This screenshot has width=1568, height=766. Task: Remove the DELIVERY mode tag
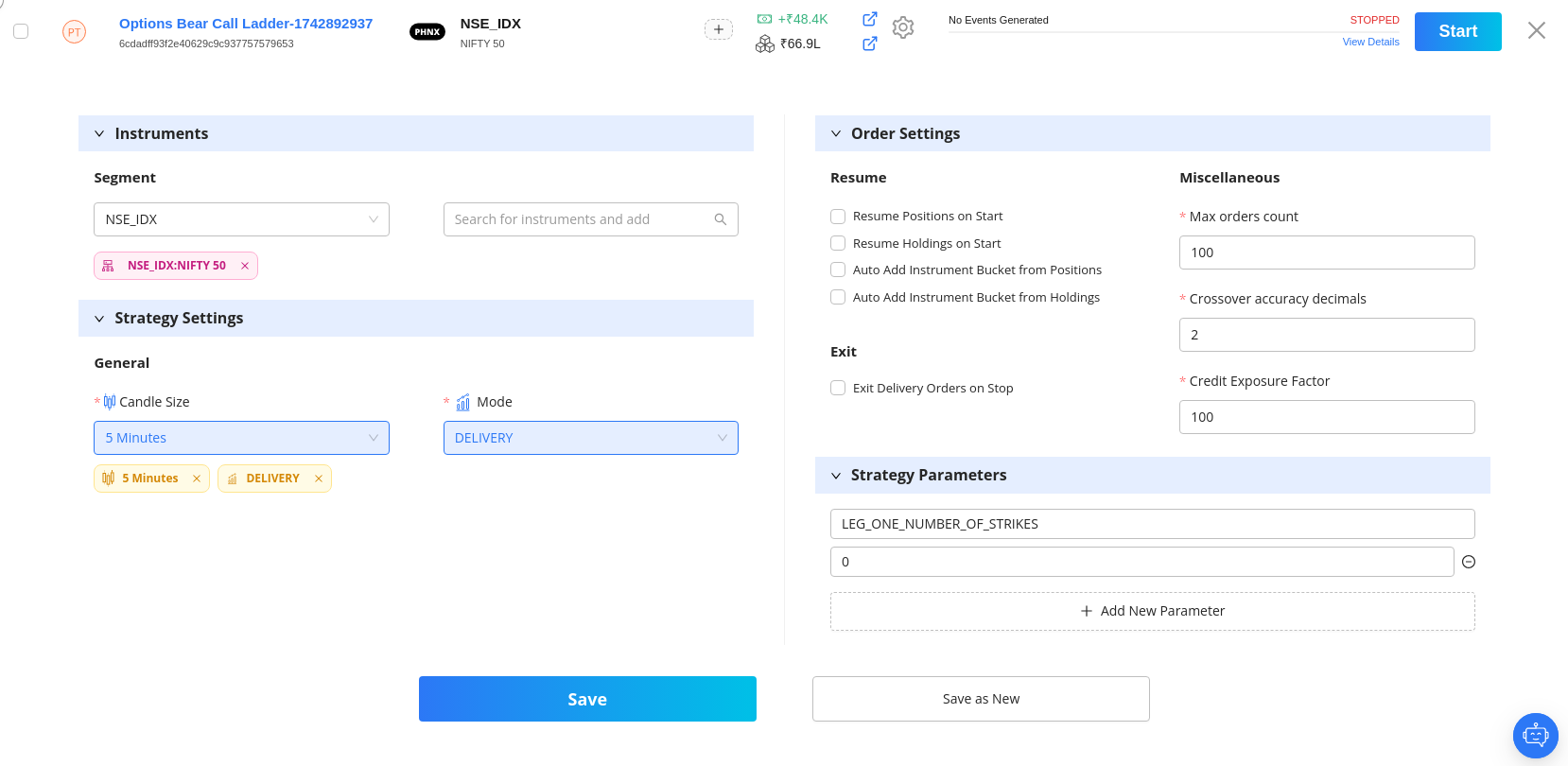click(x=319, y=479)
